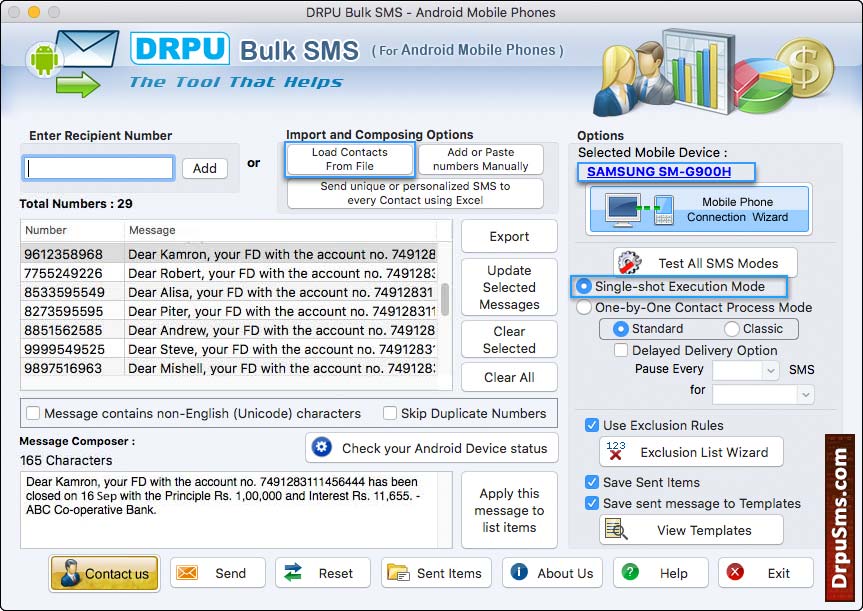Viewport: 863px width, 611px height.
Task: Select the row with number 9612358968
Action: [x=229, y=254]
